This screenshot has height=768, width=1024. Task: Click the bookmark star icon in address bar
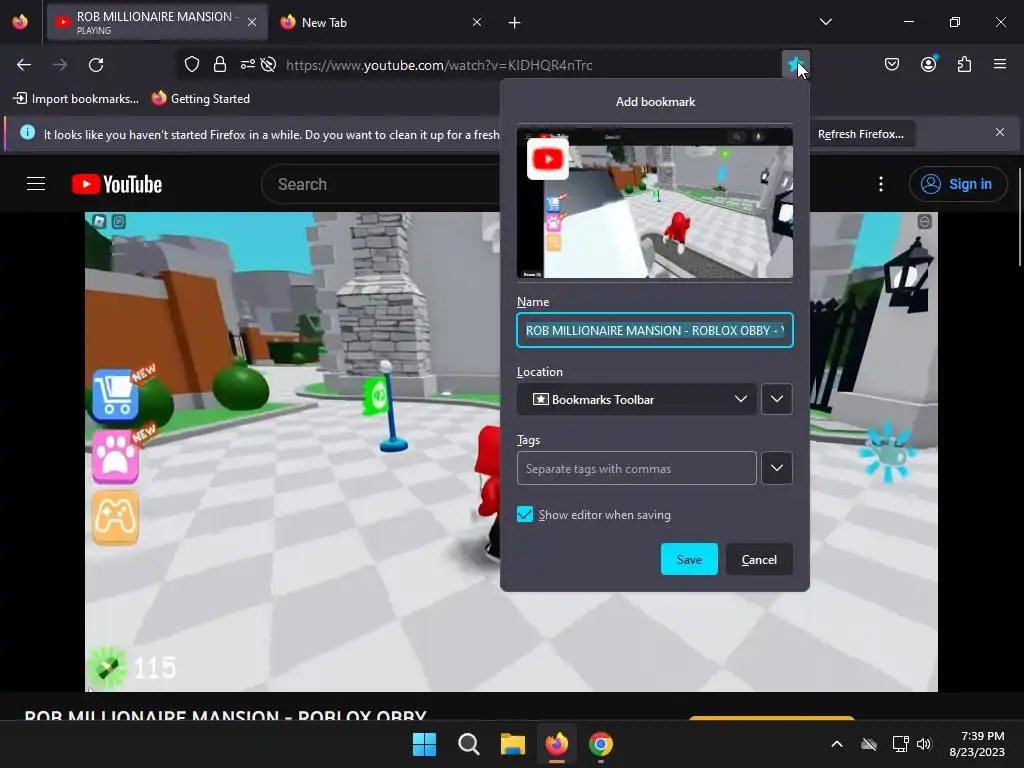(795, 65)
